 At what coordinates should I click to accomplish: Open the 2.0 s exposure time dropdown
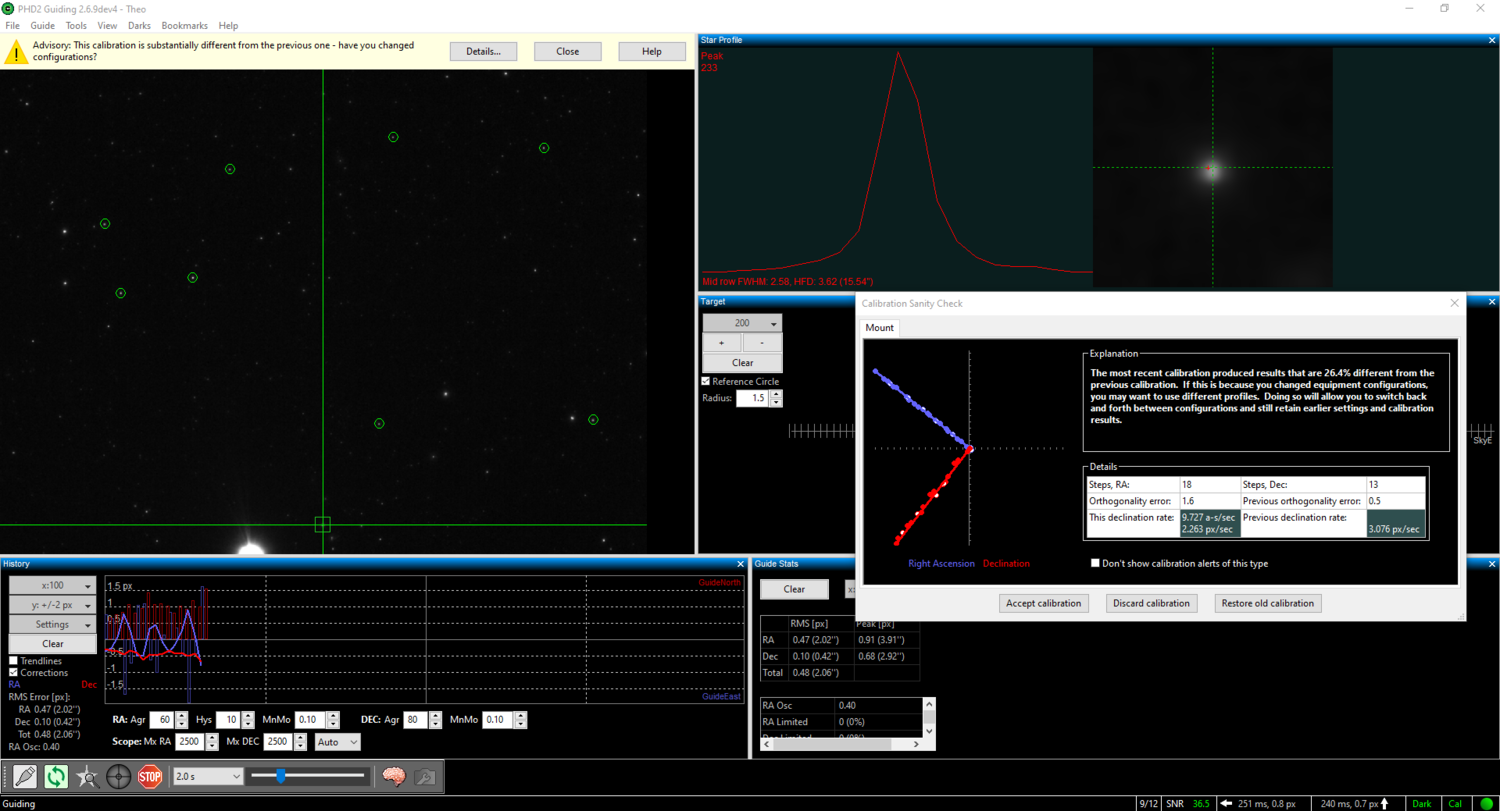click(209, 776)
